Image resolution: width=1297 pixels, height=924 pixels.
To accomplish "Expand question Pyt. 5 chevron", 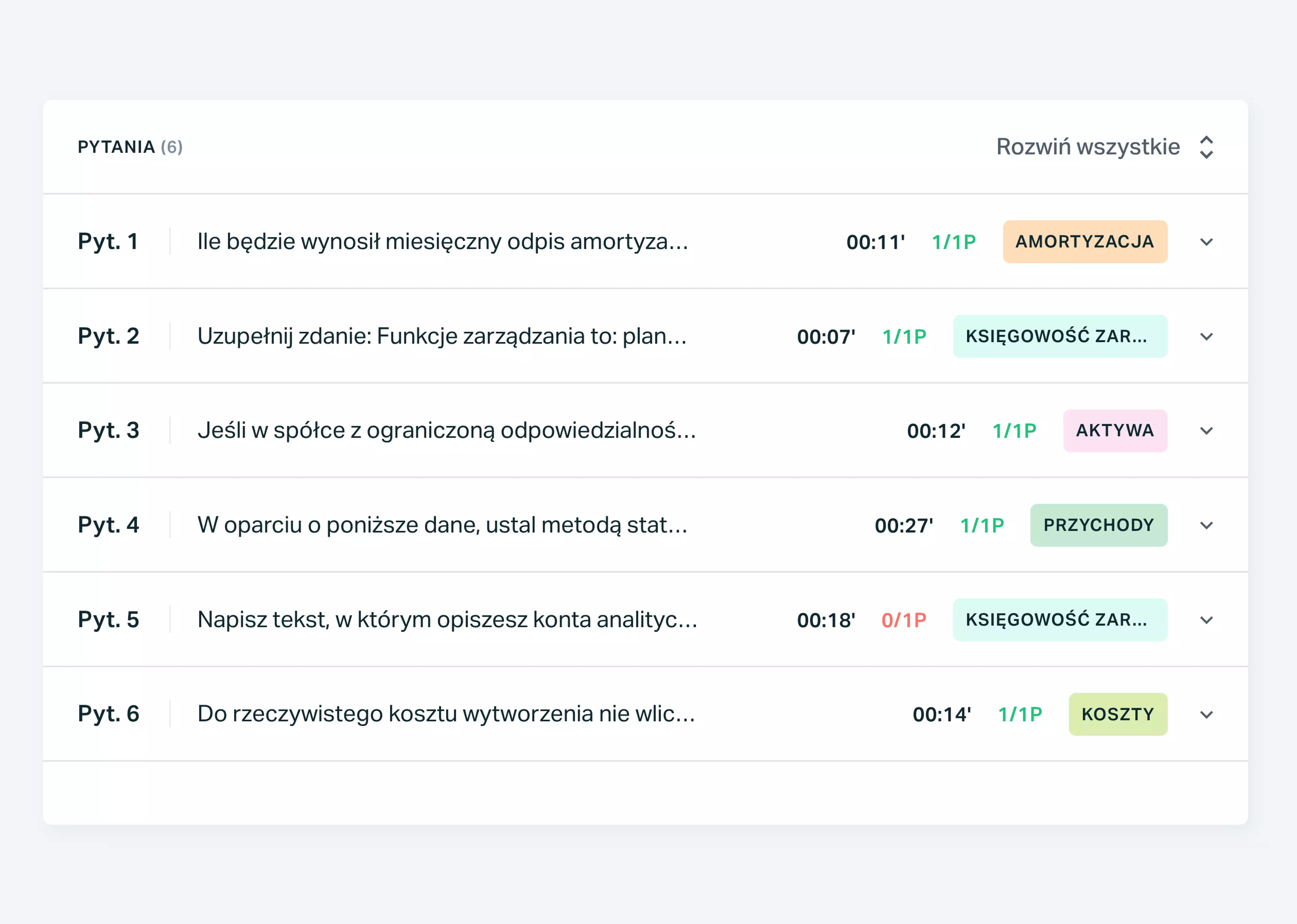I will pyautogui.click(x=1206, y=619).
